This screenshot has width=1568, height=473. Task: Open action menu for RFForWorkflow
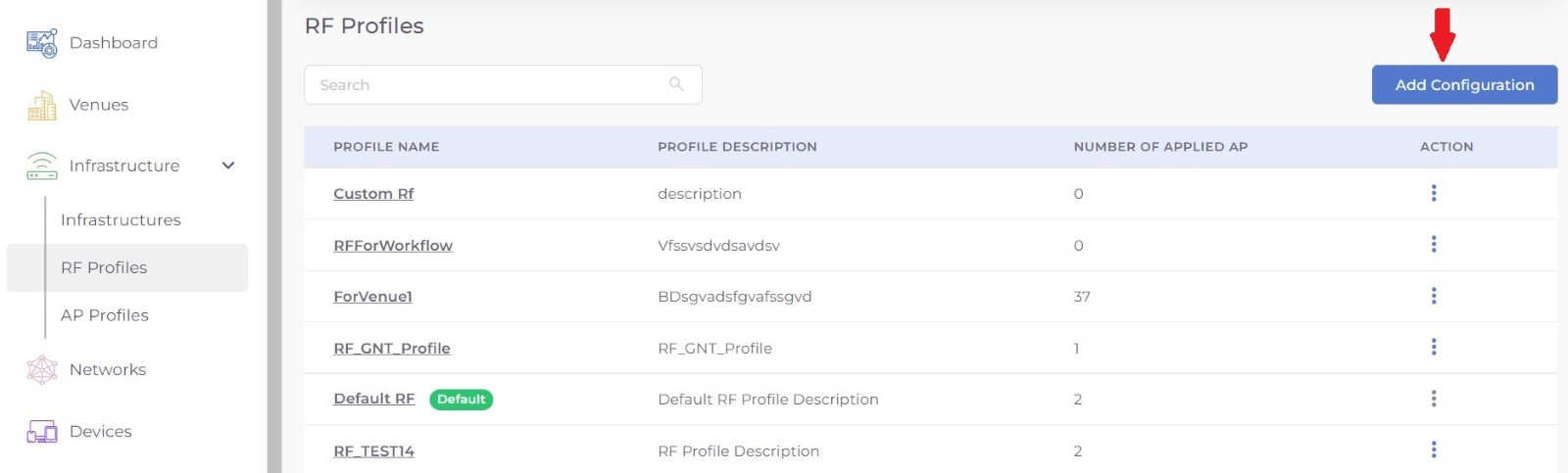[x=1433, y=244]
